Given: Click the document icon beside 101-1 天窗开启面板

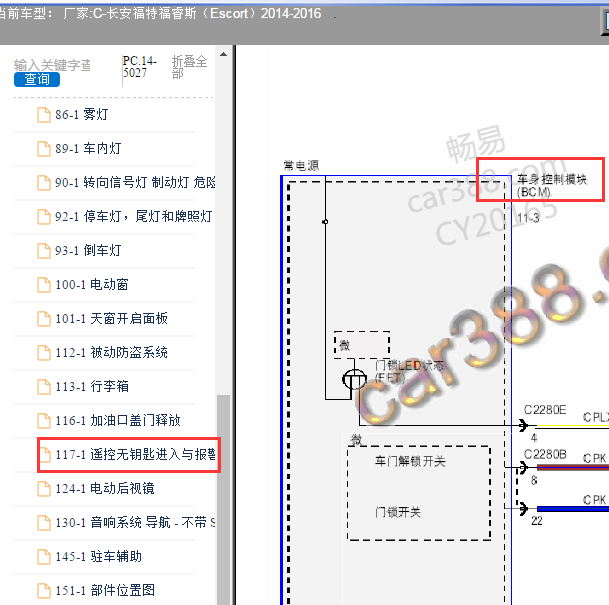Looking at the screenshot, I should point(44,319).
